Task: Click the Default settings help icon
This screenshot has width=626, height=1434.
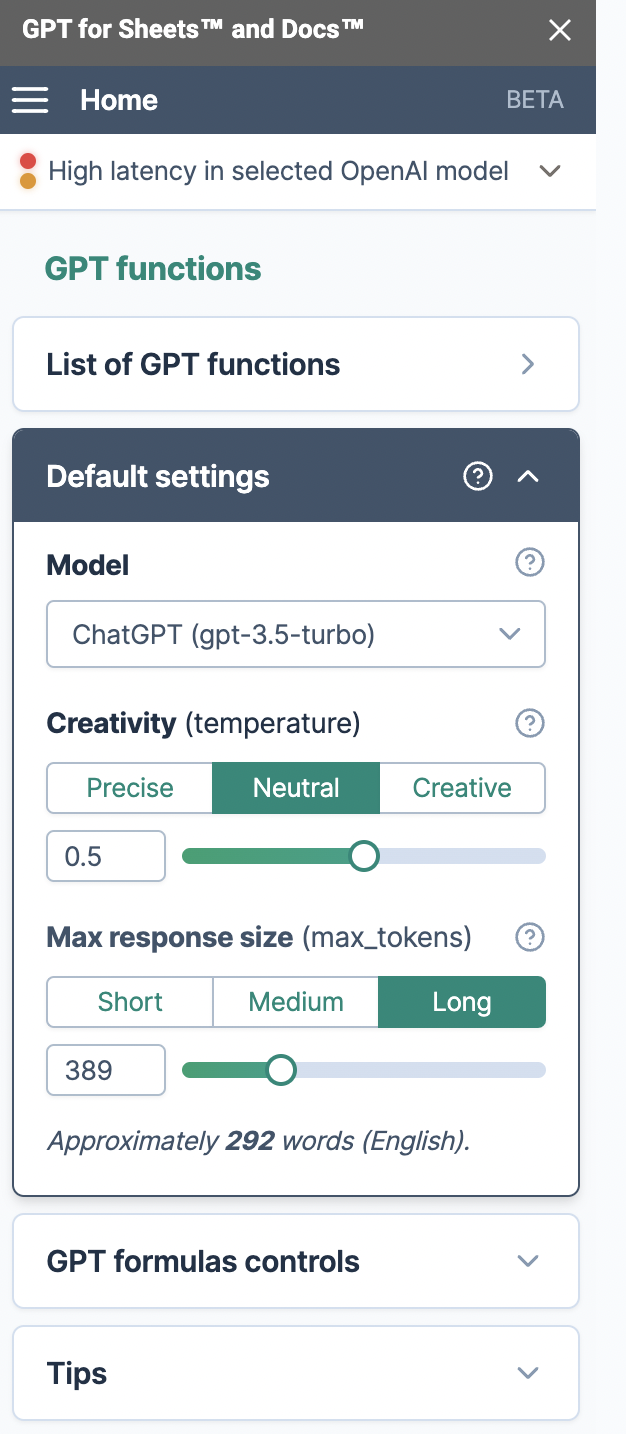Action: click(x=478, y=477)
